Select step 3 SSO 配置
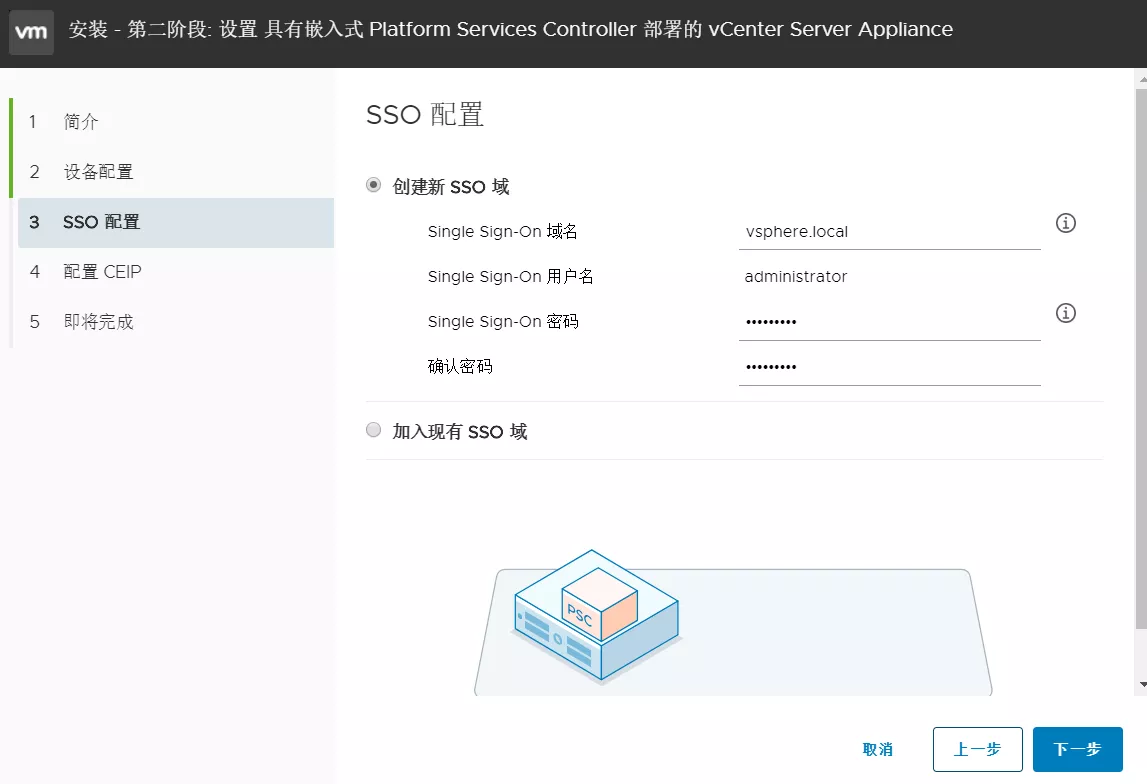The image size is (1147, 784). click(101, 222)
